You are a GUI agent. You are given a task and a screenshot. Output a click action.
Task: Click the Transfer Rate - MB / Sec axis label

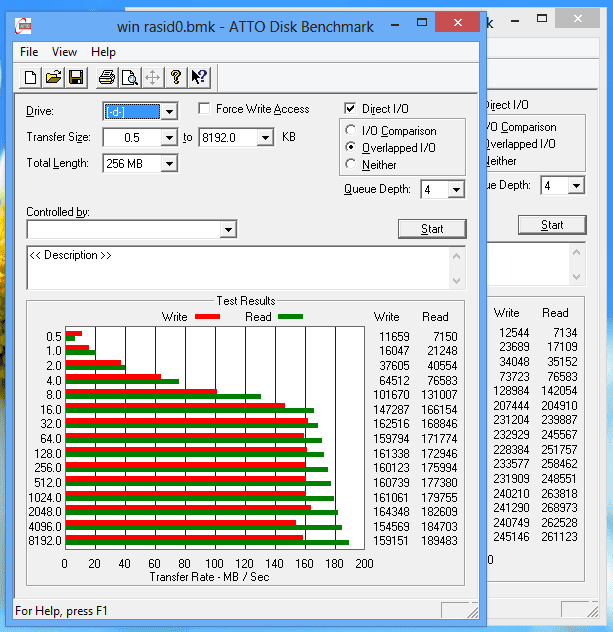point(210,577)
